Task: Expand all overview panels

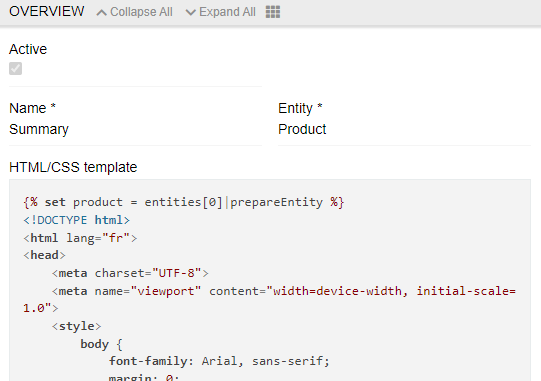Action: click(221, 12)
